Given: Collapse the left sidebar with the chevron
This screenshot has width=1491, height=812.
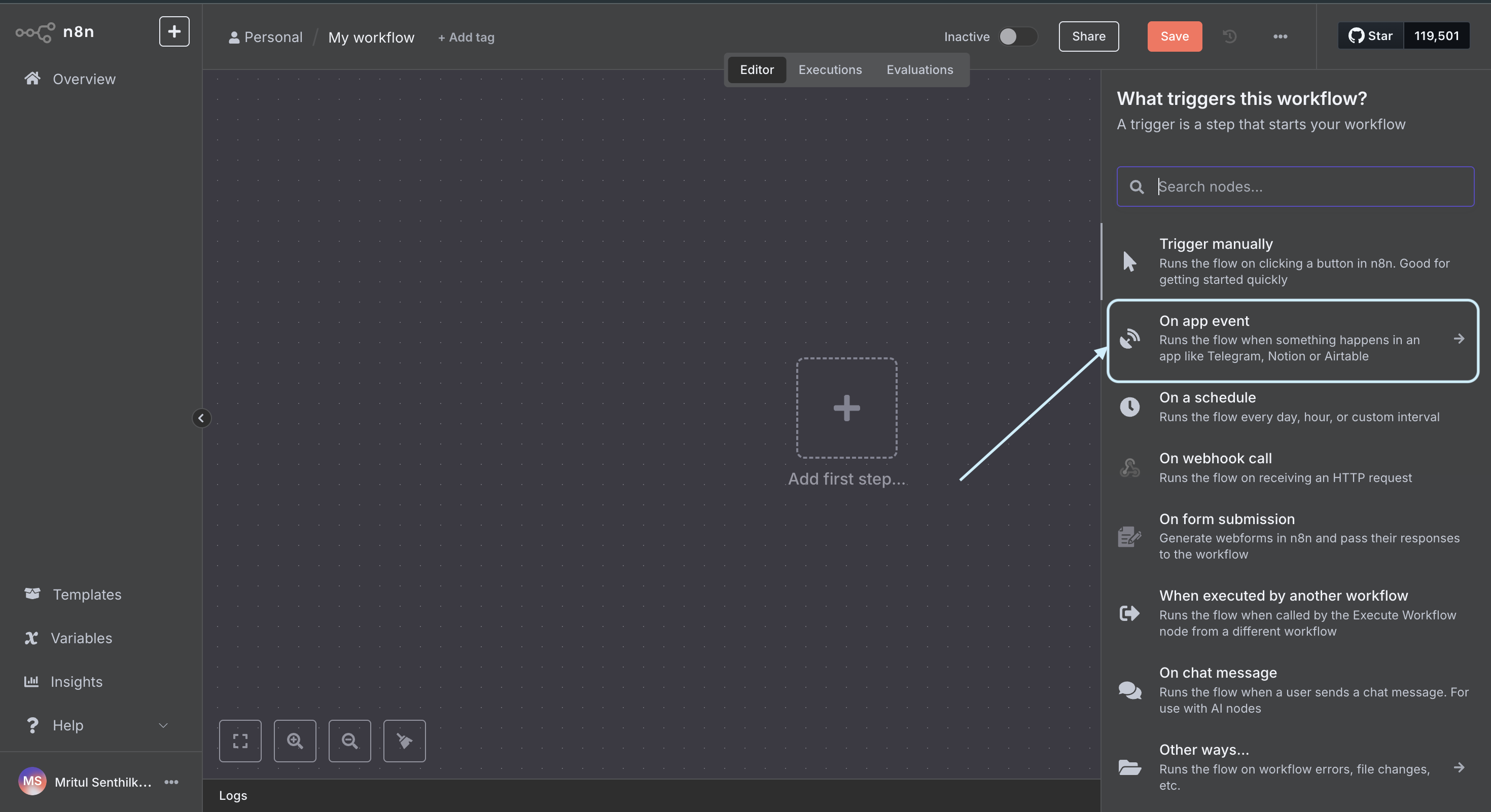Looking at the screenshot, I should pos(201,418).
